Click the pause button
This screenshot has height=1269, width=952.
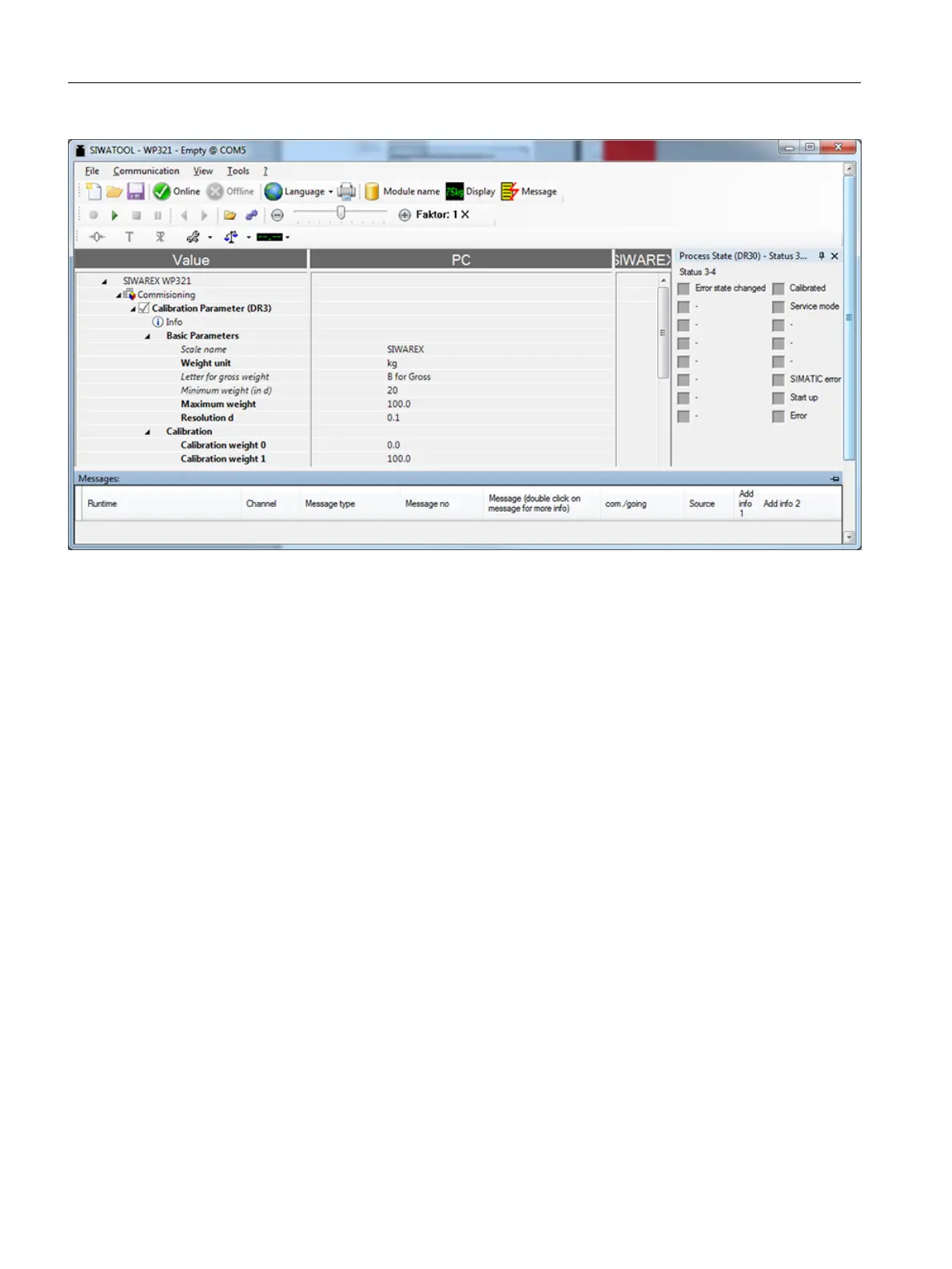pos(157,215)
